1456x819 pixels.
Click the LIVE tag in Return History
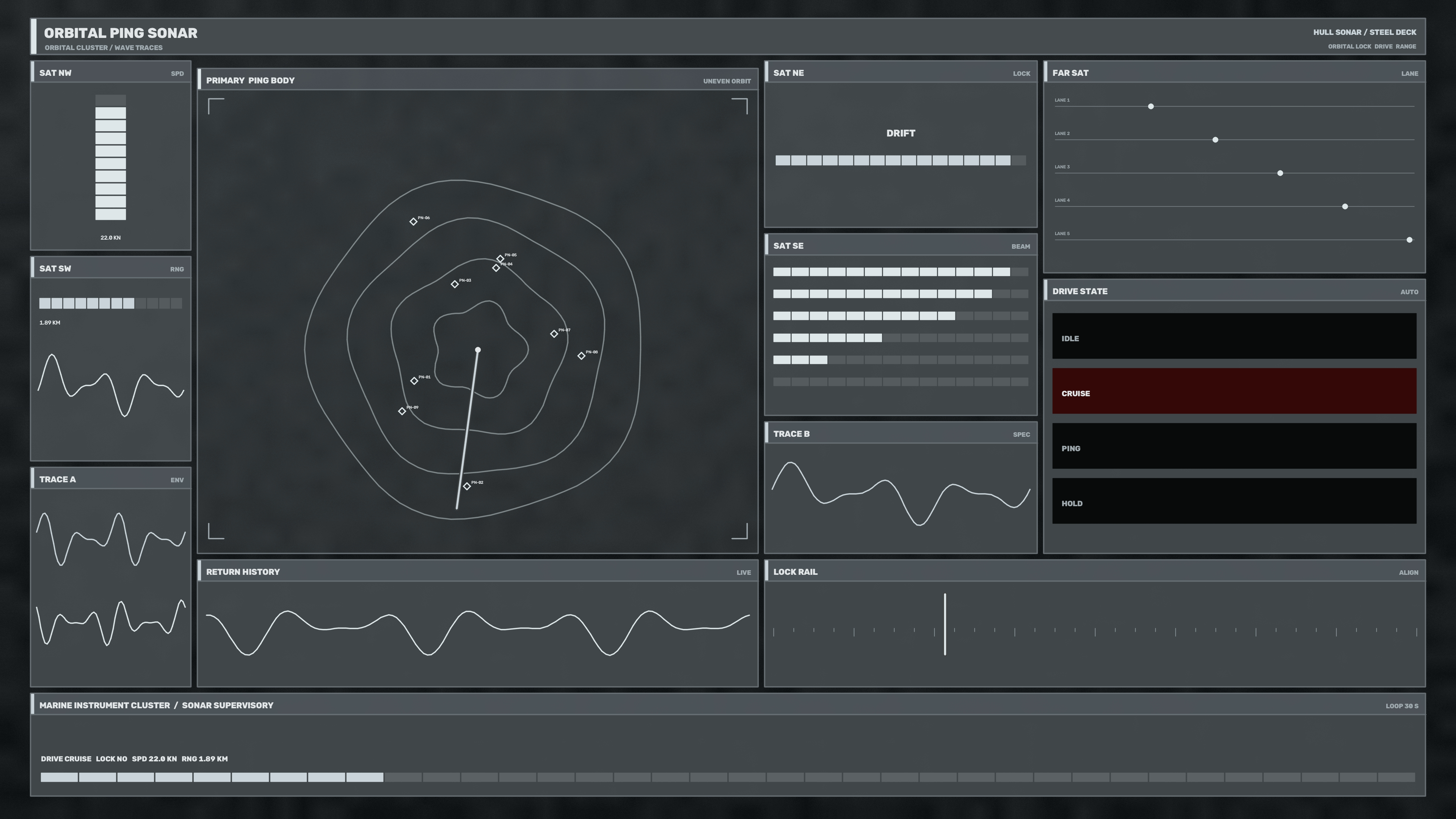744,573
